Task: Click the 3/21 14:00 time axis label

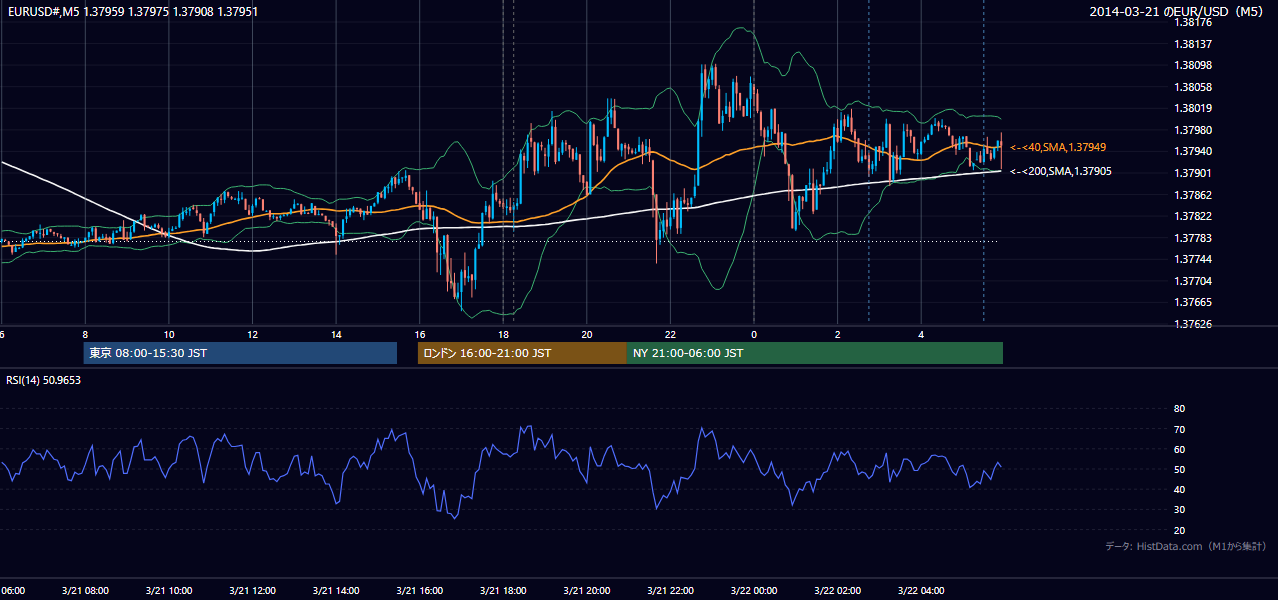Action: 336,591
